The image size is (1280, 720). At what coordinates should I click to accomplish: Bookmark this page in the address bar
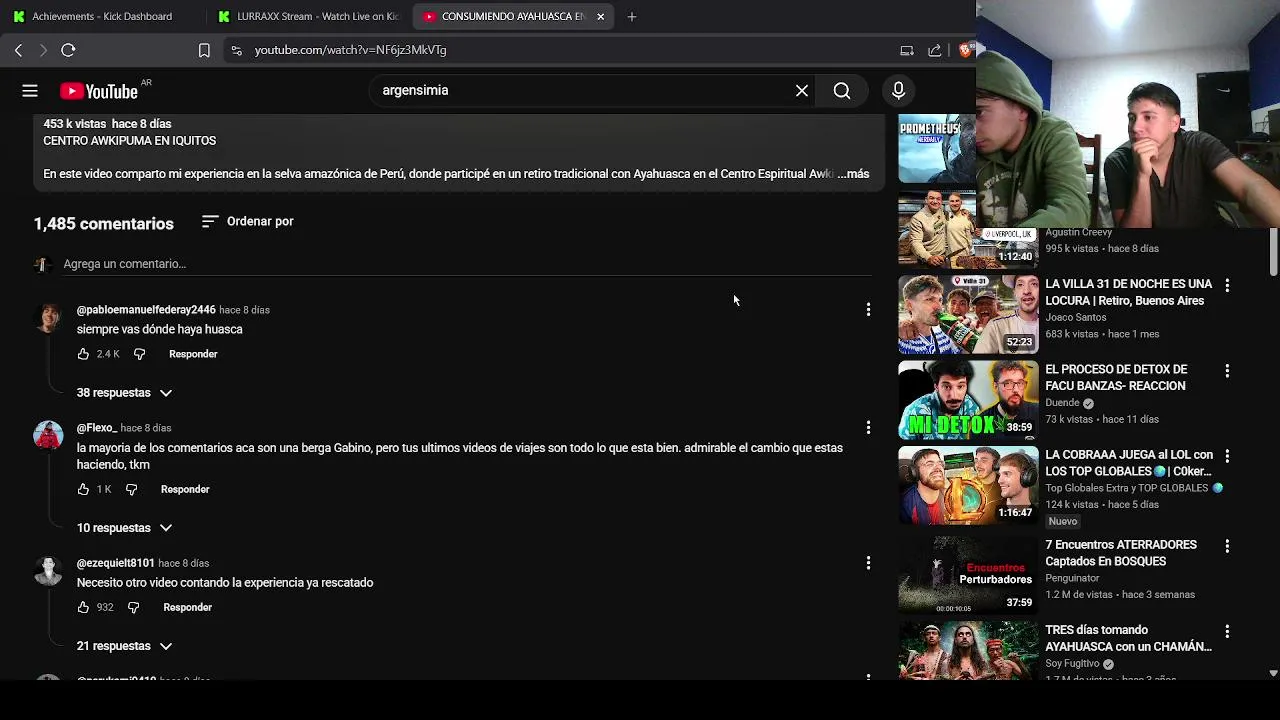click(204, 50)
